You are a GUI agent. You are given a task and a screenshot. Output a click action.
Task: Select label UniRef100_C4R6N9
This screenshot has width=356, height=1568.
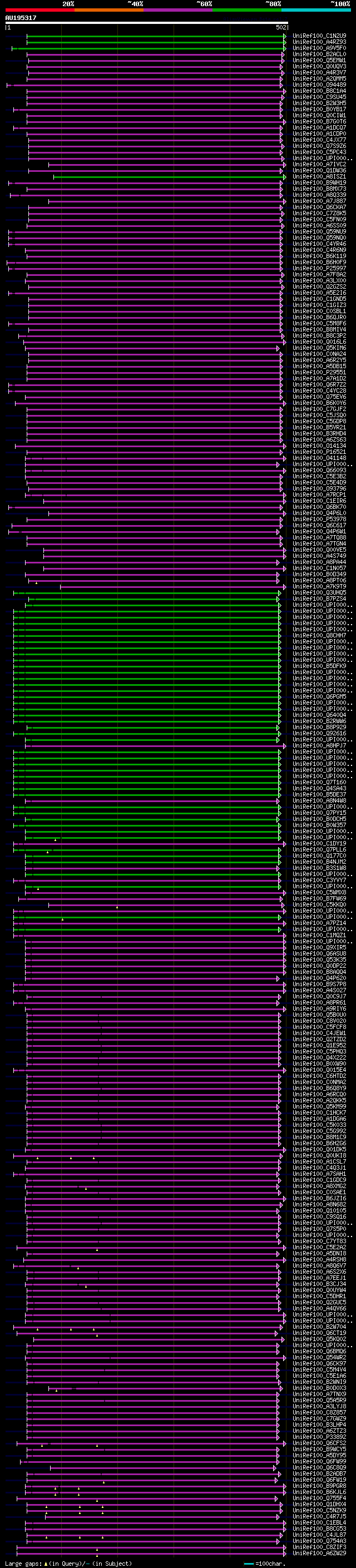(x=319, y=250)
